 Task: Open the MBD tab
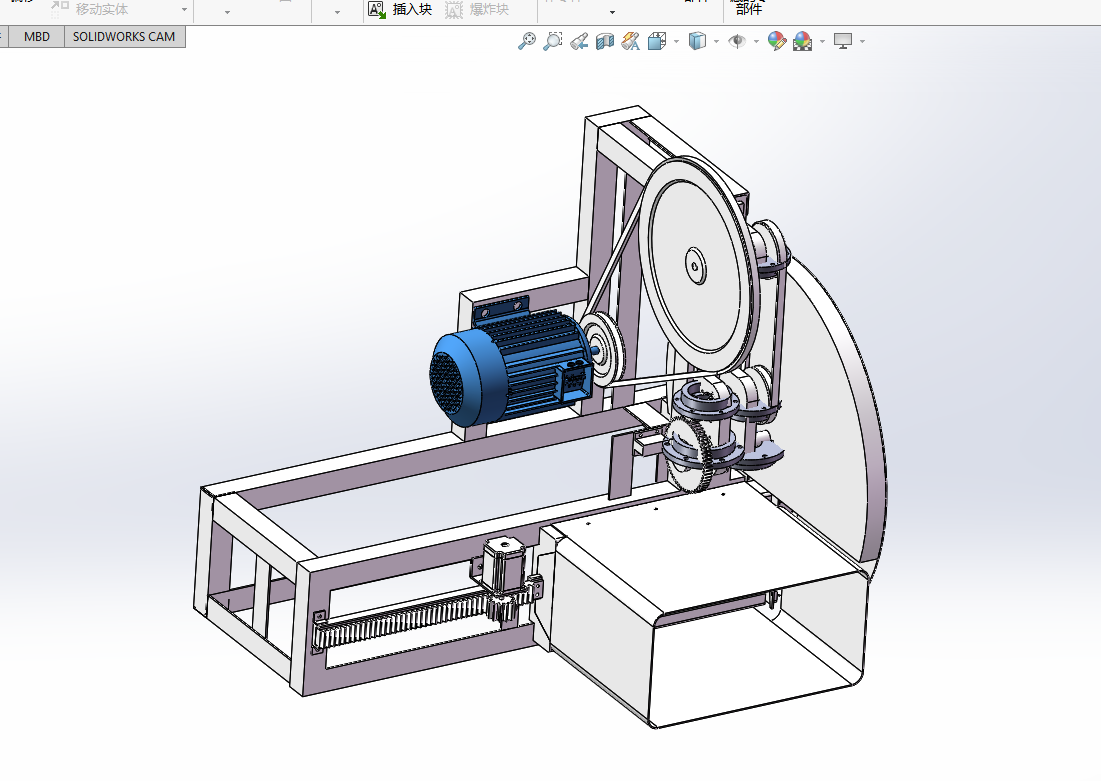(37, 37)
